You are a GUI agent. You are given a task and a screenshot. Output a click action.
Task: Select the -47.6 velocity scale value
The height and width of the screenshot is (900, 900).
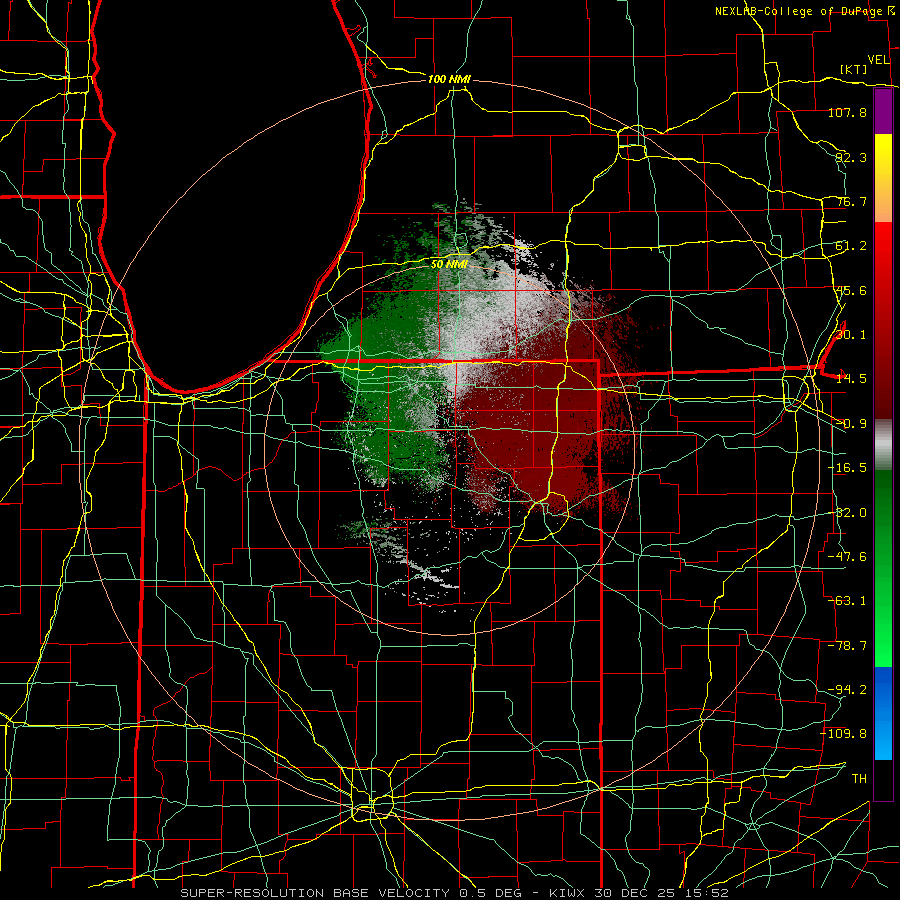pyautogui.click(x=847, y=557)
